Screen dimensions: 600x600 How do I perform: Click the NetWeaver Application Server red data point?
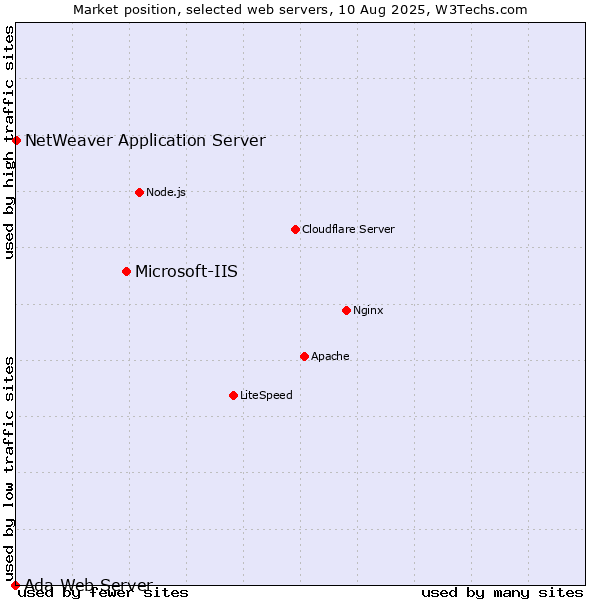[x=16, y=141]
